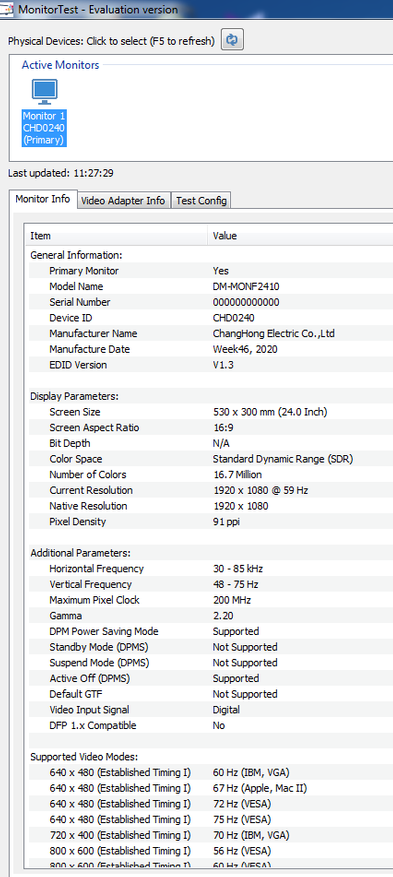393x877 pixels.
Task: Click the 1920 x 1080 @ 59 Hz value
Action: coord(261,490)
